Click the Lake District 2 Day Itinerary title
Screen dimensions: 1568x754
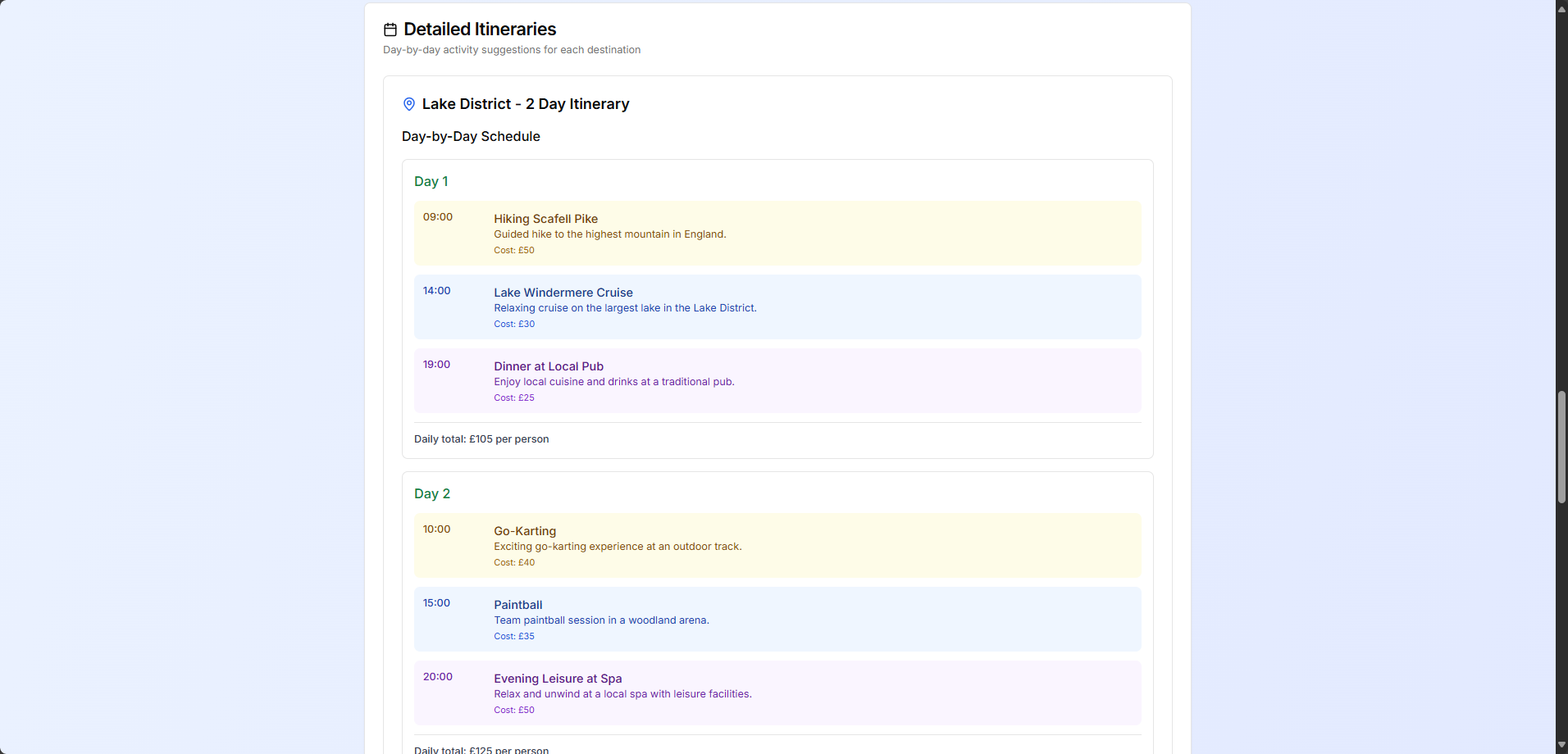pos(525,104)
